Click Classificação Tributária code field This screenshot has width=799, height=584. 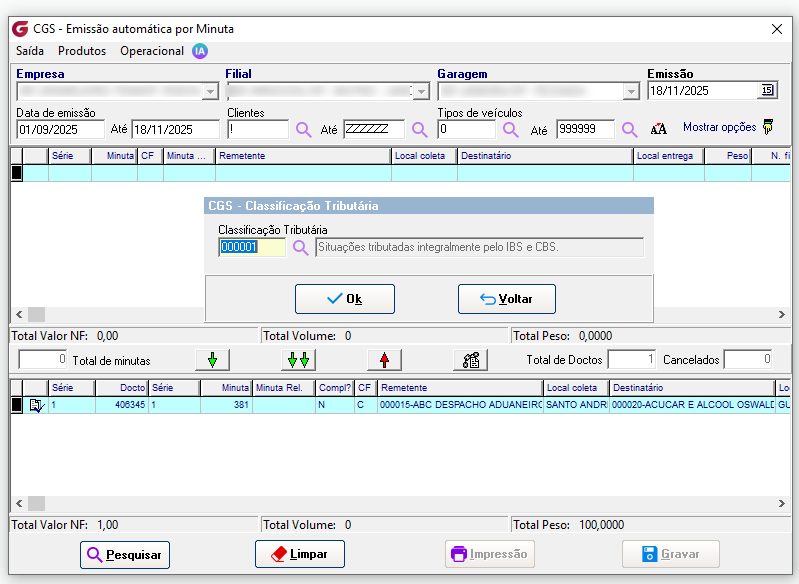click(252, 247)
